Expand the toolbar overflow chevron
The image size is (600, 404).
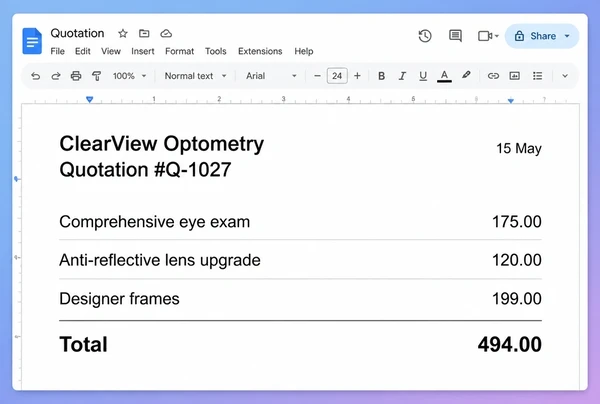(565, 76)
